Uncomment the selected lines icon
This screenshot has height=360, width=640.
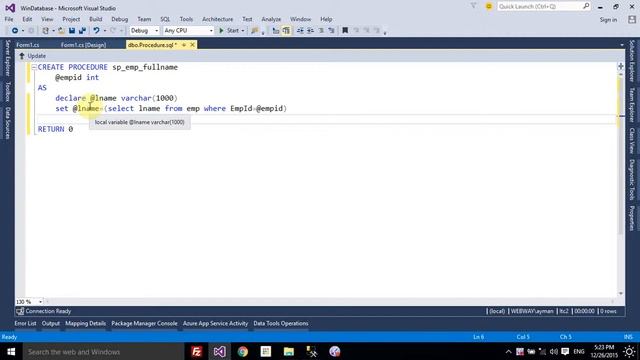(x=331, y=31)
